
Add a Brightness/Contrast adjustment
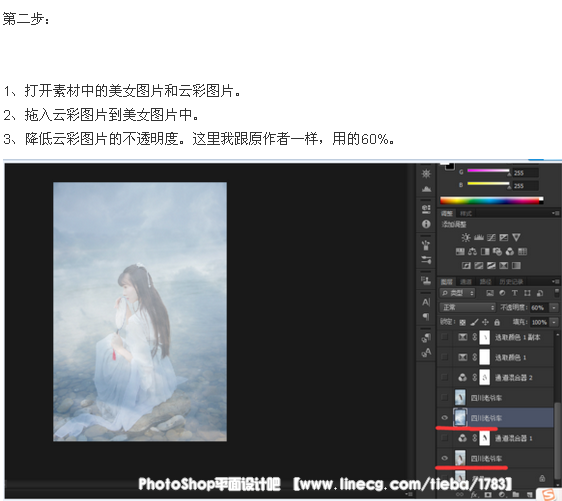[x=466, y=237]
